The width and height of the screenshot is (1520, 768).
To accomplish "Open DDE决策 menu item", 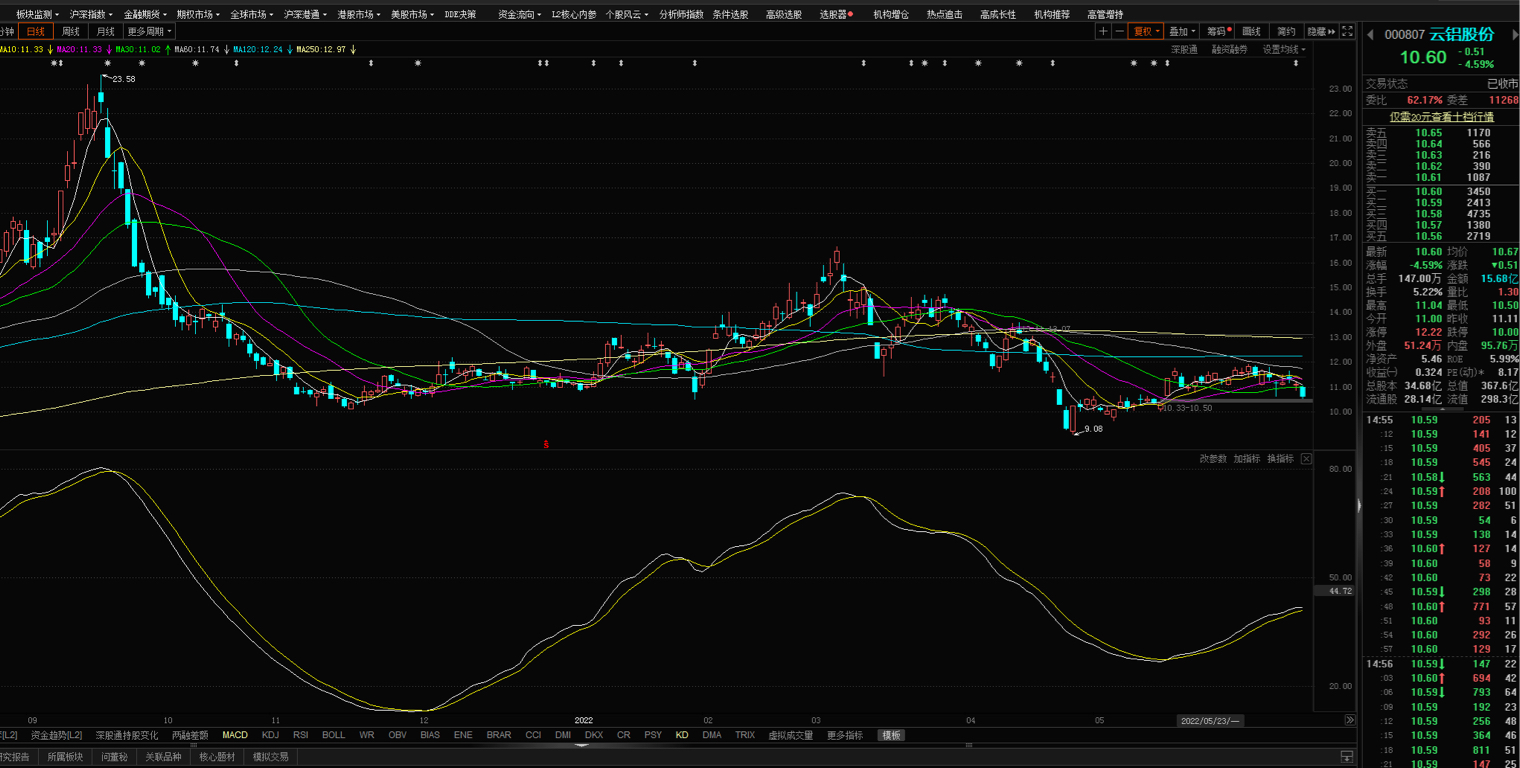I will tap(460, 15).
